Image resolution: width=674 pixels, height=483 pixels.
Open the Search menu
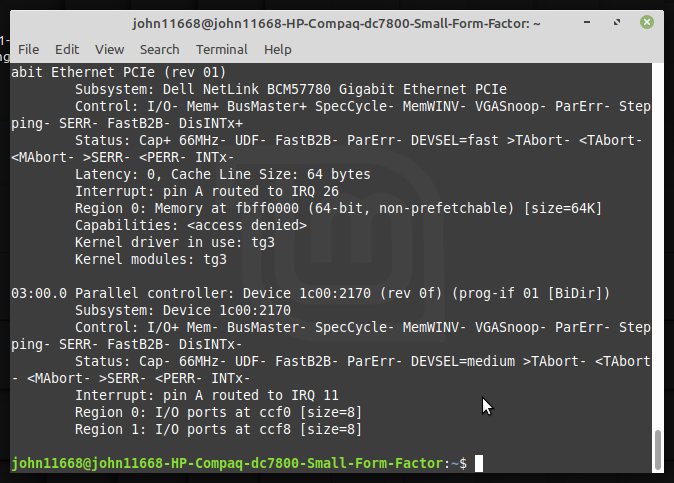tap(159, 49)
